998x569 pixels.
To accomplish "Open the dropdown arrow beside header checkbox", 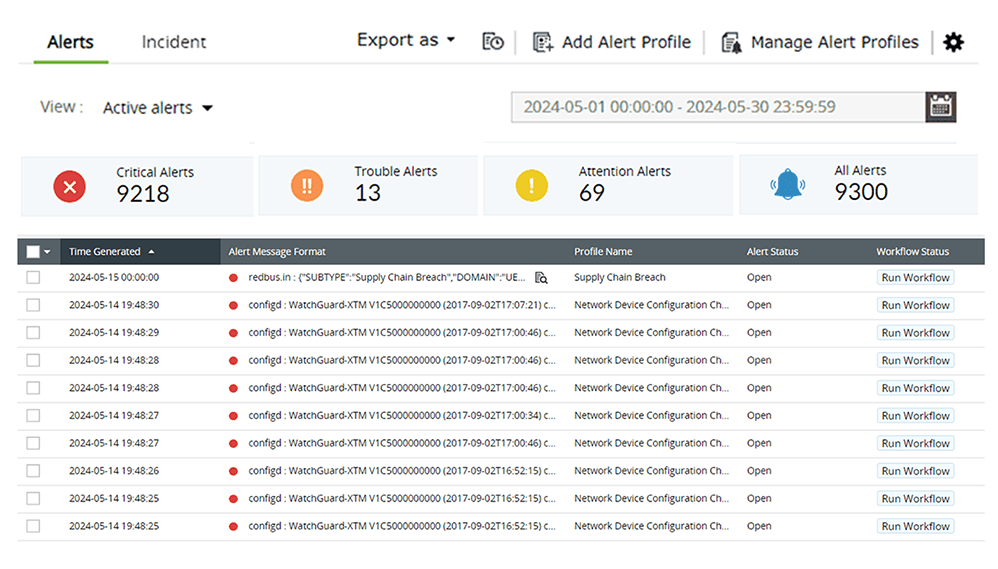I will pyautogui.click(x=47, y=252).
